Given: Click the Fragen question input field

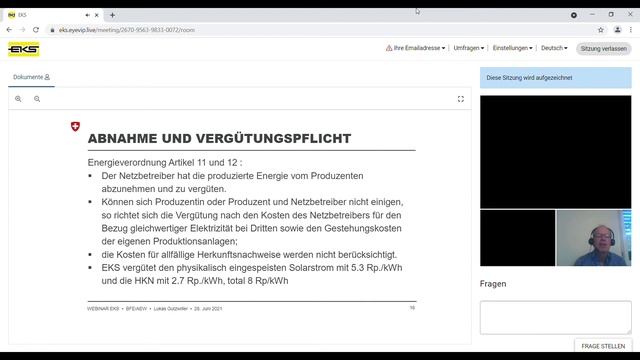Looking at the screenshot, I should pos(556,318).
